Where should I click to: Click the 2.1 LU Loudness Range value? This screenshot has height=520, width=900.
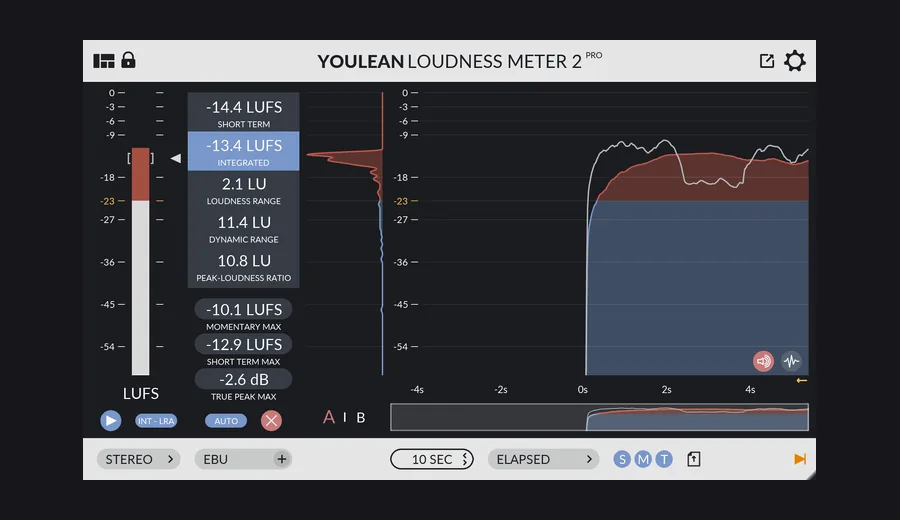coord(243,190)
